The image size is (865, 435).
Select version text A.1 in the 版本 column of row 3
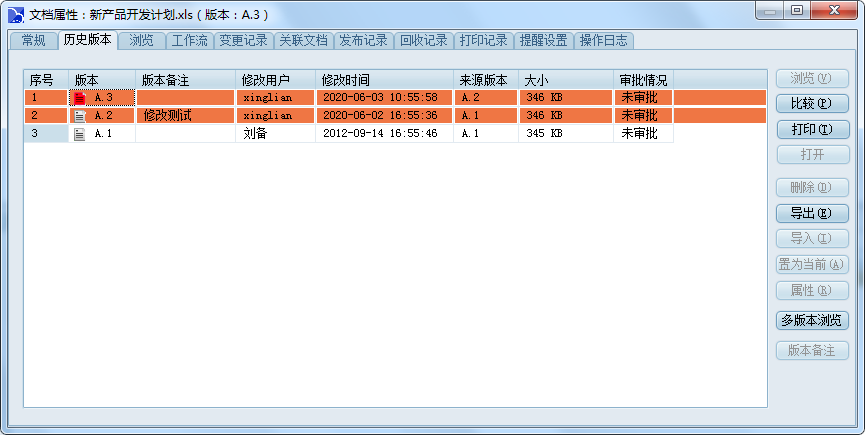click(103, 133)
